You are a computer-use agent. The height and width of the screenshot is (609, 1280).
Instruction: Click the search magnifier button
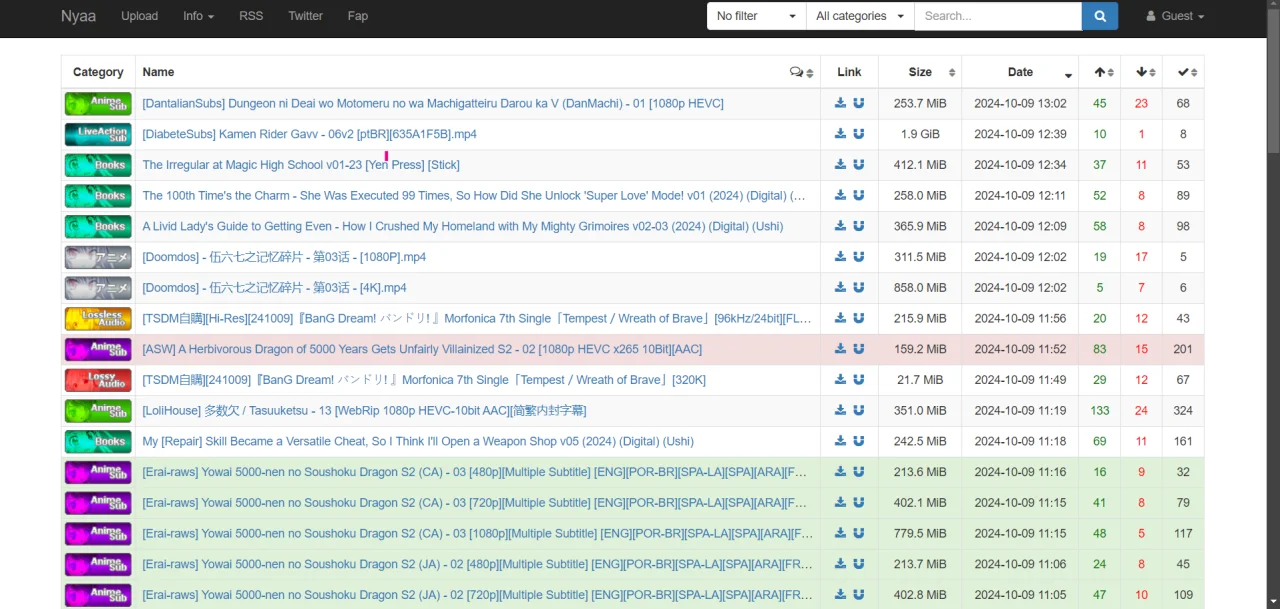(x=1100, y=16)
